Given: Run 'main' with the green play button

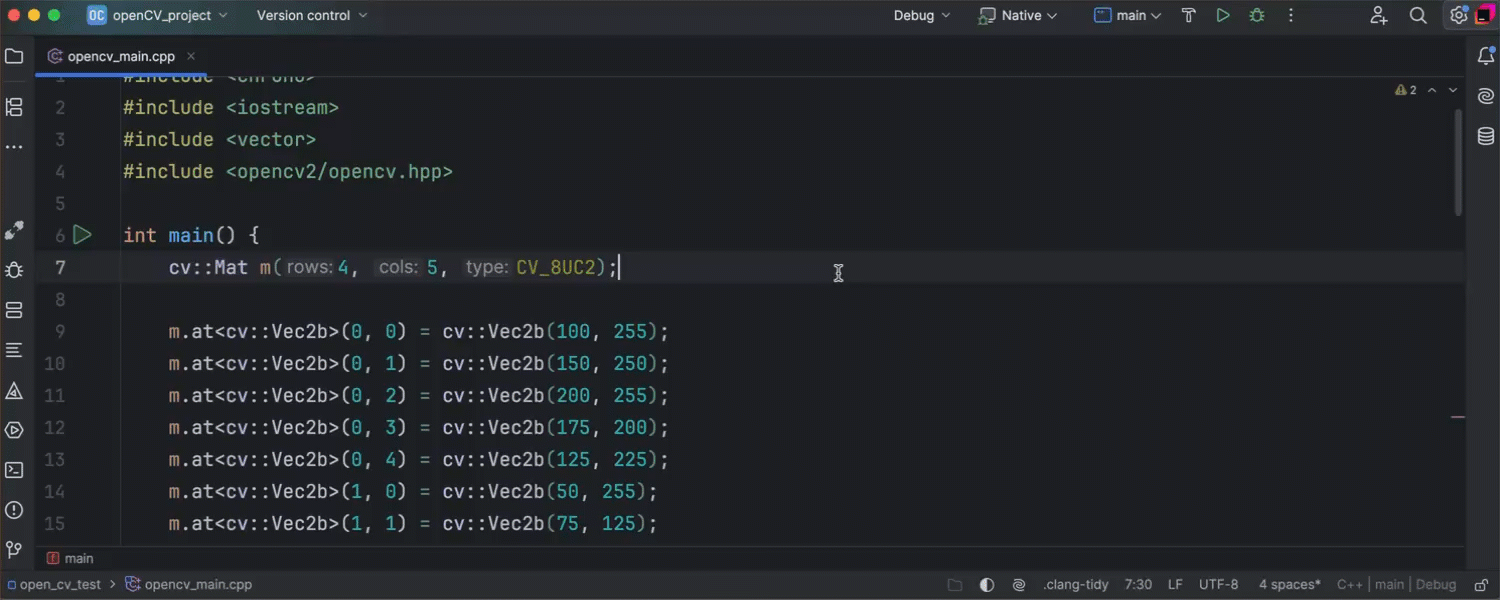Looking at the screenshot, I should [x=1222, y=16].
